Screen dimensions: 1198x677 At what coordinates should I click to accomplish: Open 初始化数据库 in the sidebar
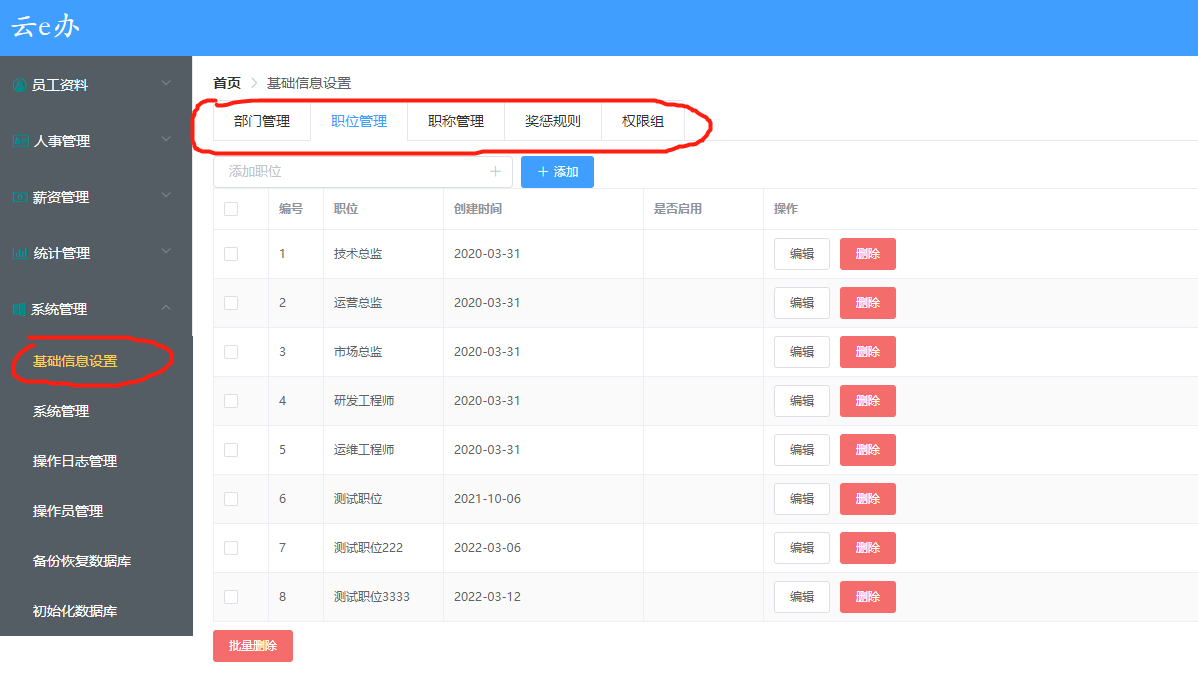(x=75, y=611)
